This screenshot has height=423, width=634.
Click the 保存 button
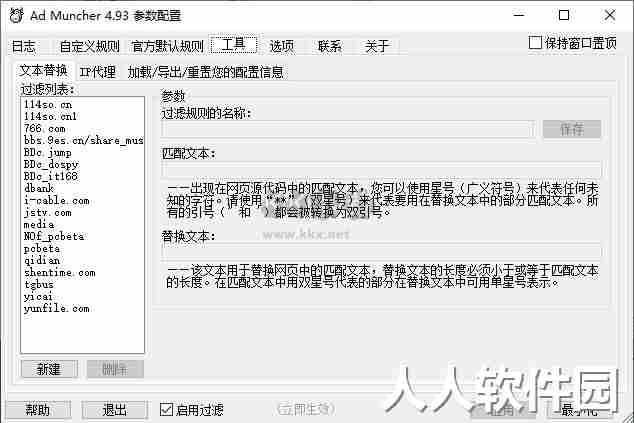[572, 129]
